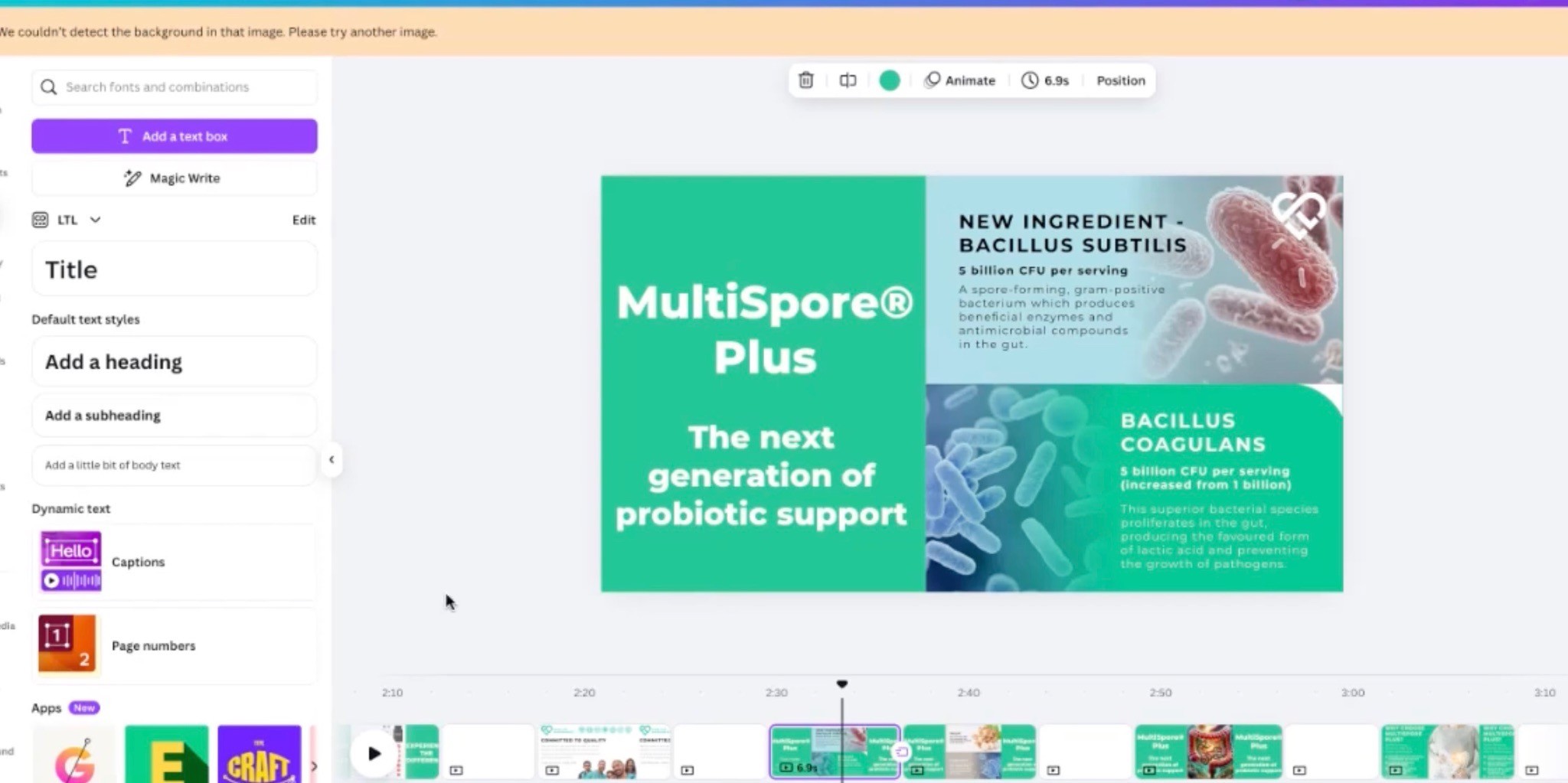1568x783 pixels.
Task: Open the Position panel
Action: [1120, 80]
